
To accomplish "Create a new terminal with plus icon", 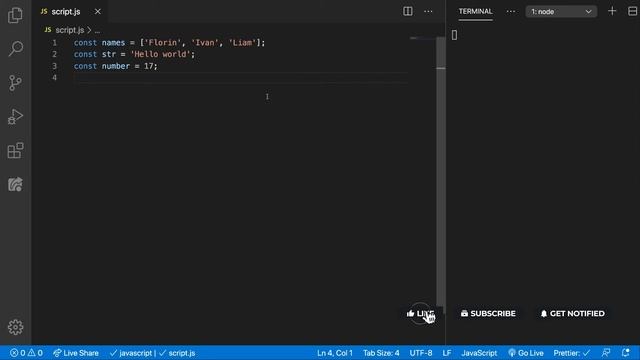I will pos(612,11).
